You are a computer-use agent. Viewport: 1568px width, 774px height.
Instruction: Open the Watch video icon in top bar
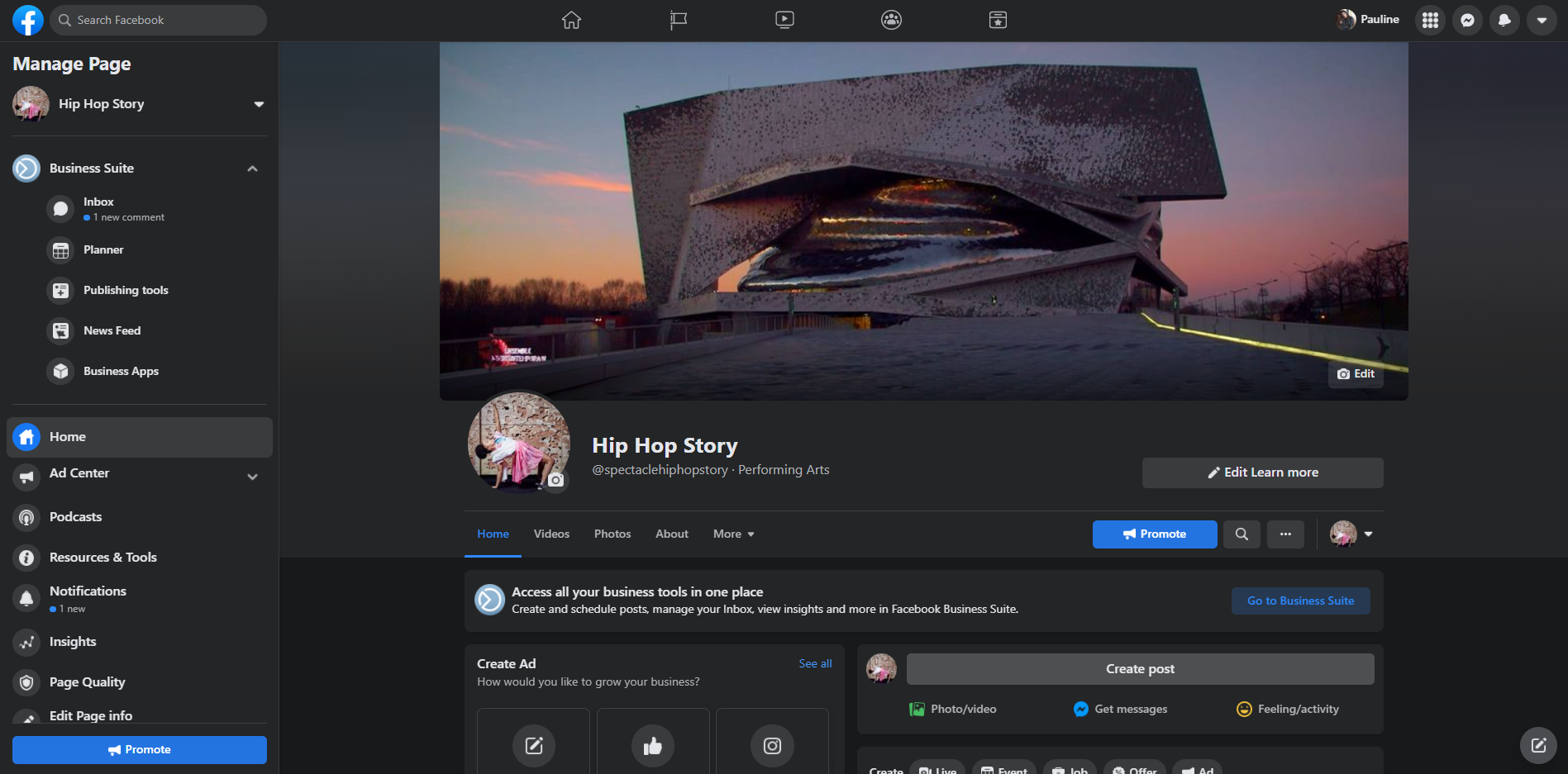pos(784,20)
